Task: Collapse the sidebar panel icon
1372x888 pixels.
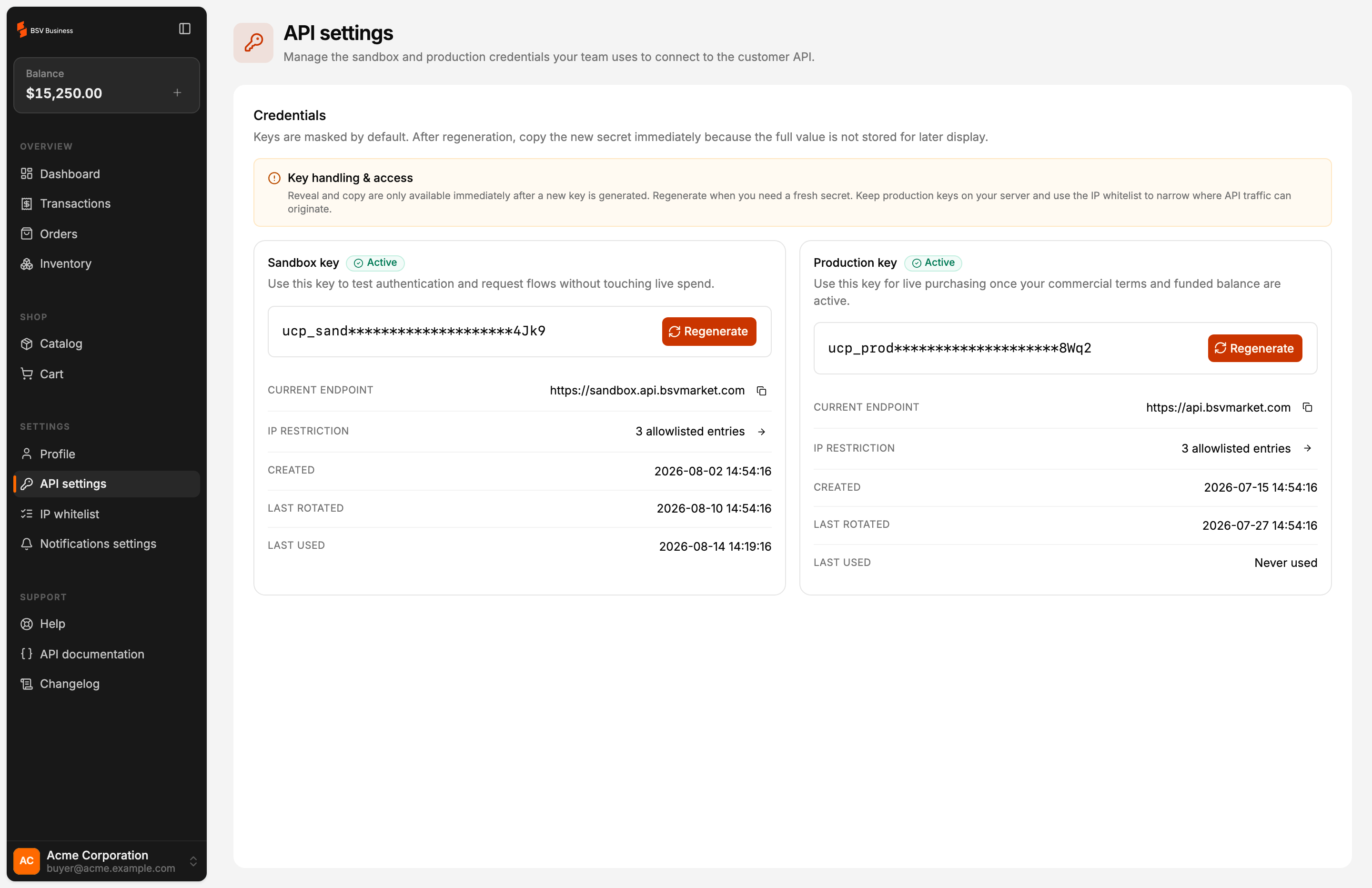Action: pyautogui.click(x=184, y=29)
